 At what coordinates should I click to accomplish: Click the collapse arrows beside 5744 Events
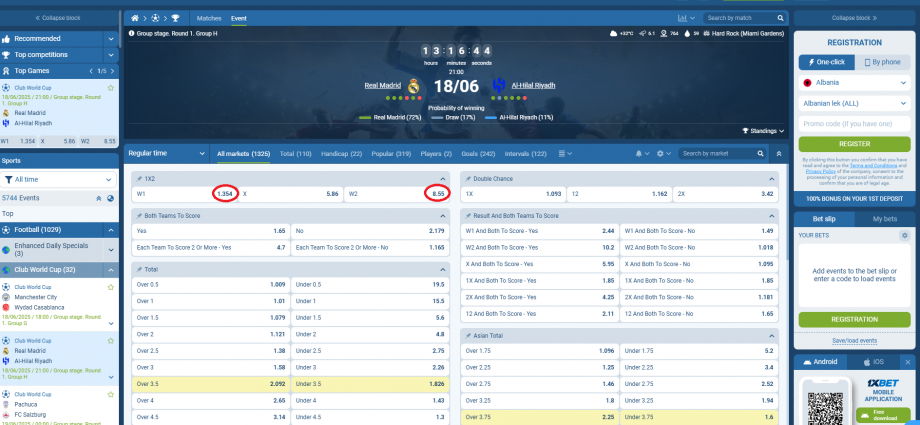pos(99,198)
